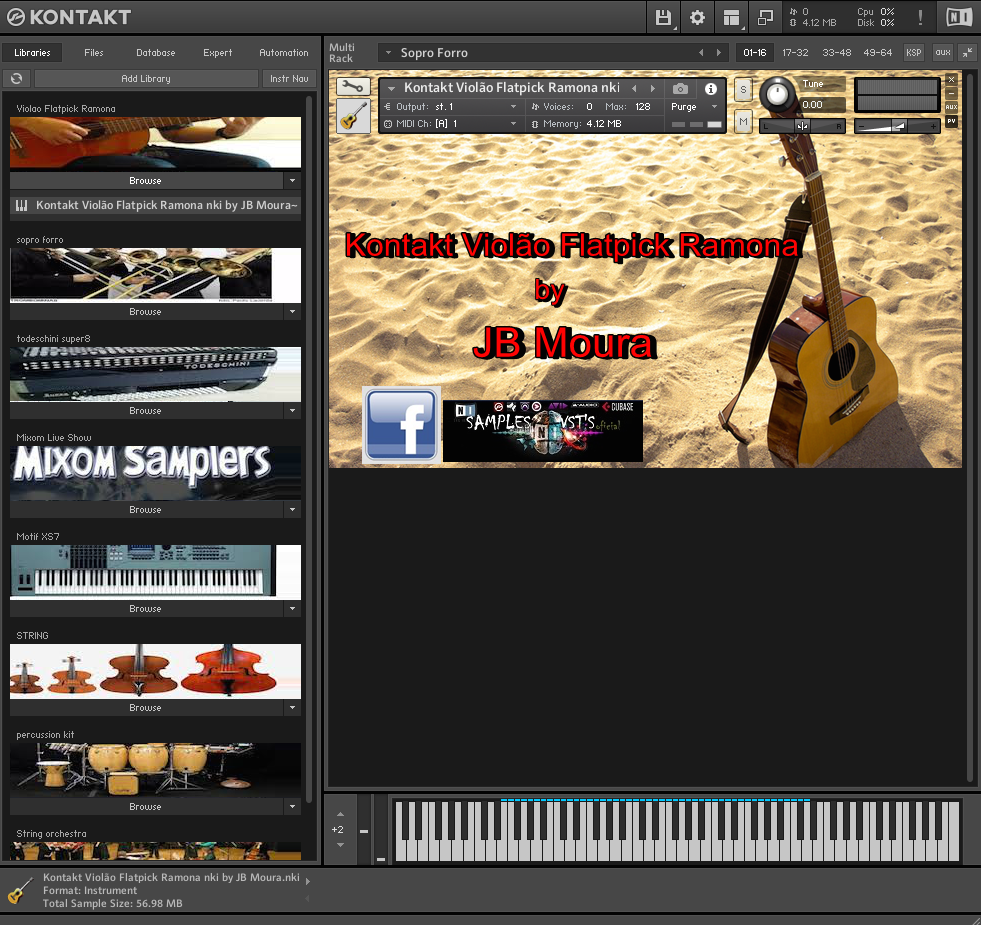The height and width of the screenshot is (925, 981).
Task: Click the libraries panel scrollbar
Action: 309,449
